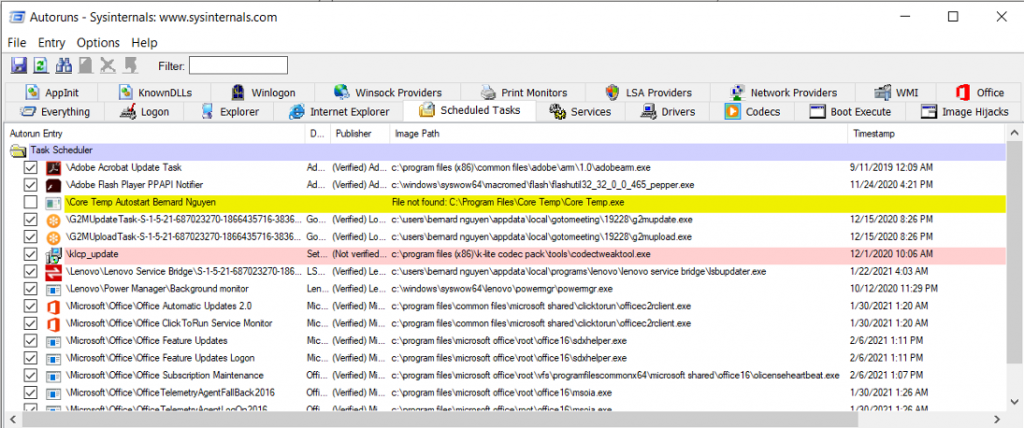This screenshot has height=428, width=1024.
Task: Click the vertical scrollbar down arrow
Action: [1014, 401]
